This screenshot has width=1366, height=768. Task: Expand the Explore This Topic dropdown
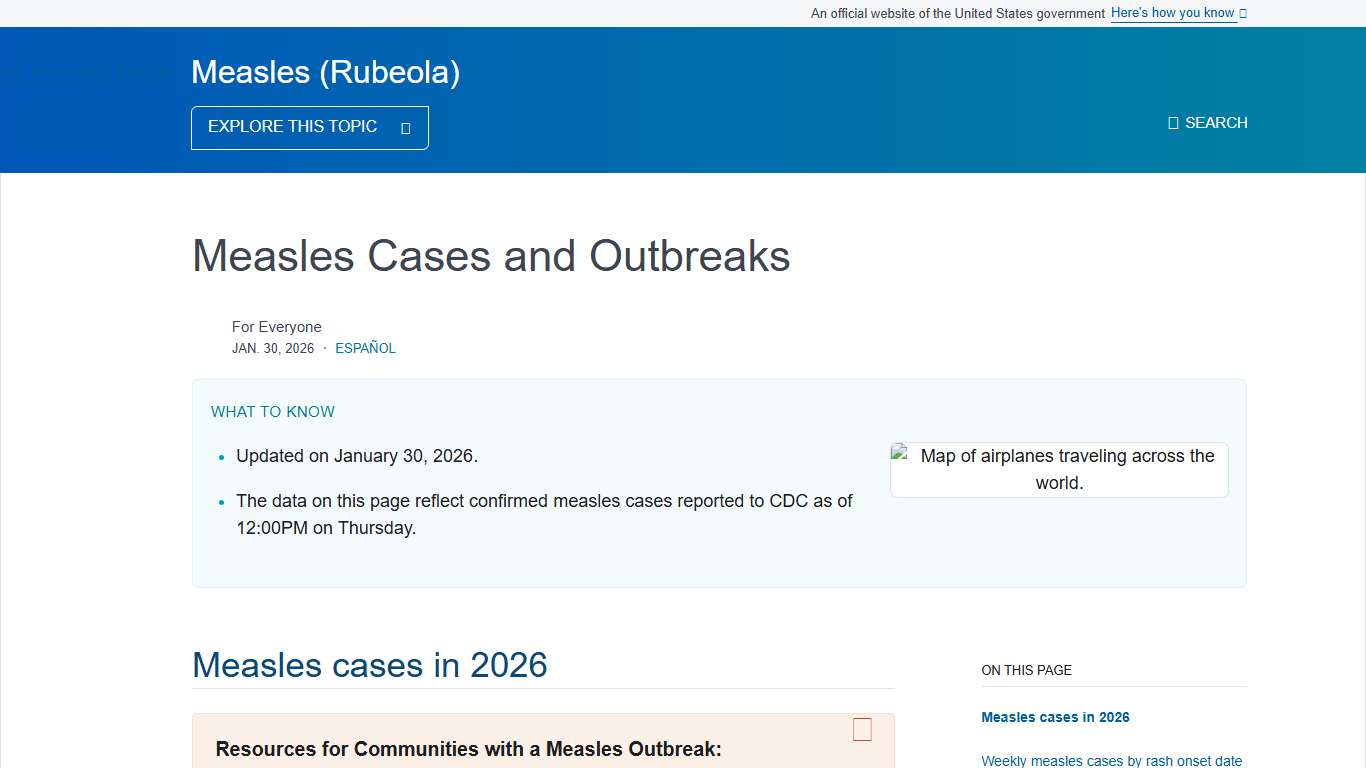(x=309, y=127)
